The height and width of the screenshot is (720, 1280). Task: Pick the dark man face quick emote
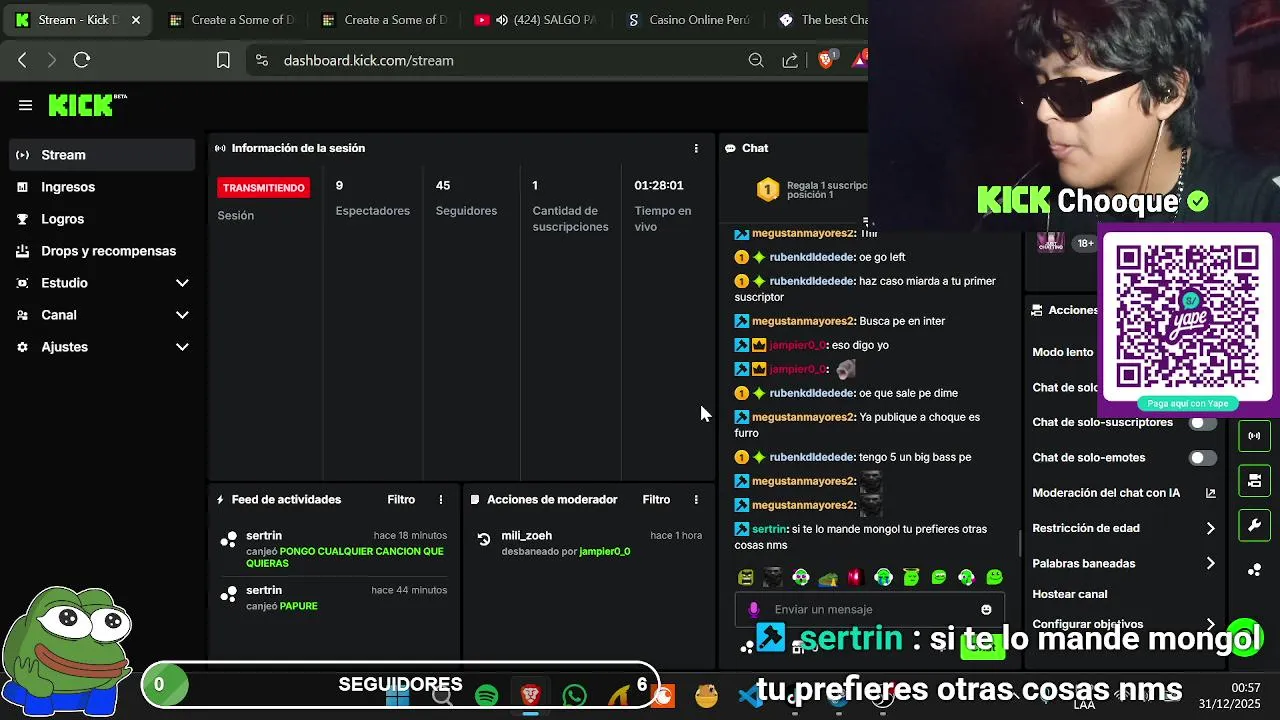click(x=773, y=577)
